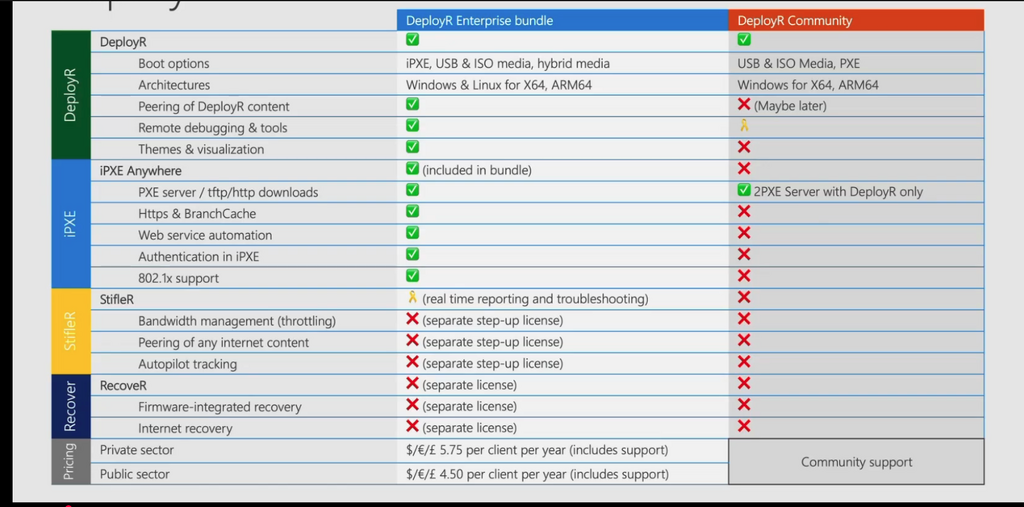The width and height of the screenshot is (1024, 507).
Task: Click the yellow StifleR vertical section label
Action: tap(71, 331)
